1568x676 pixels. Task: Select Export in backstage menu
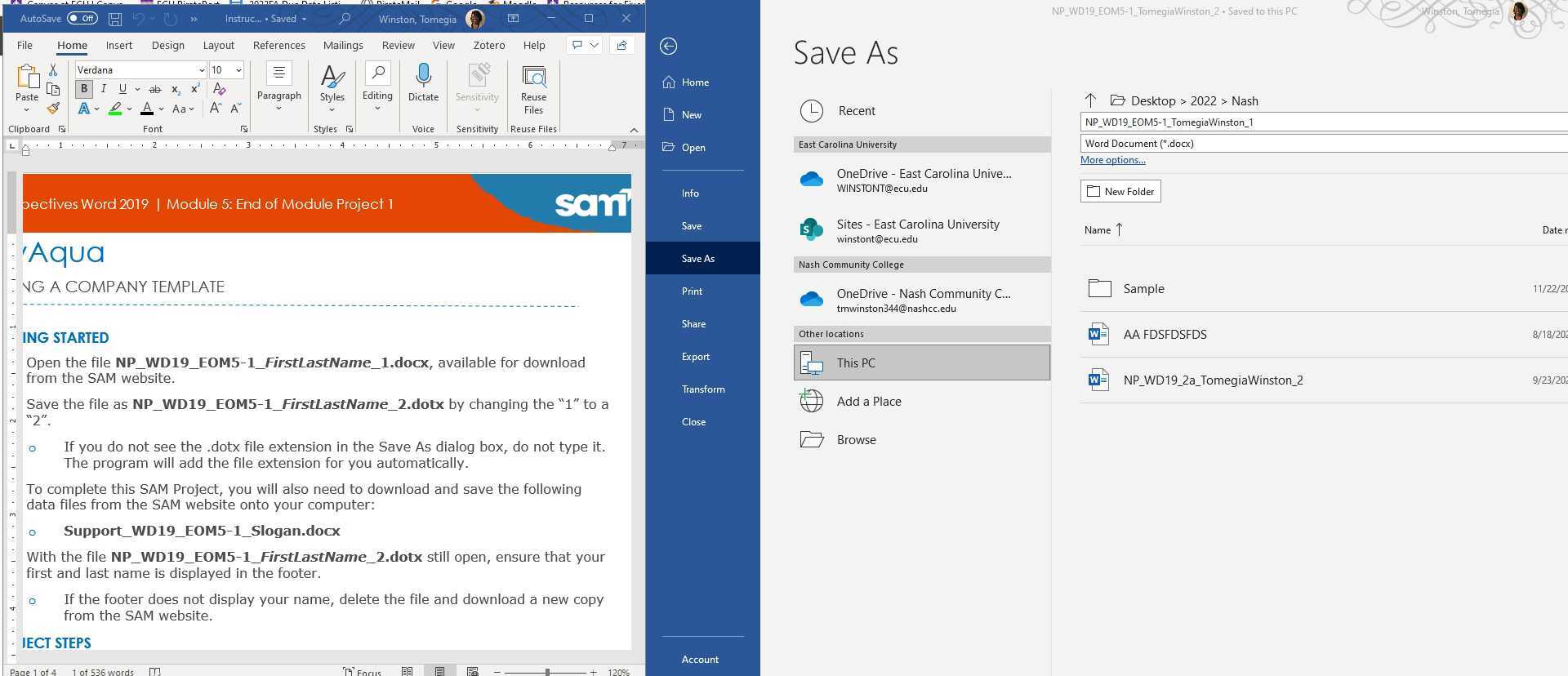point(696,357)
